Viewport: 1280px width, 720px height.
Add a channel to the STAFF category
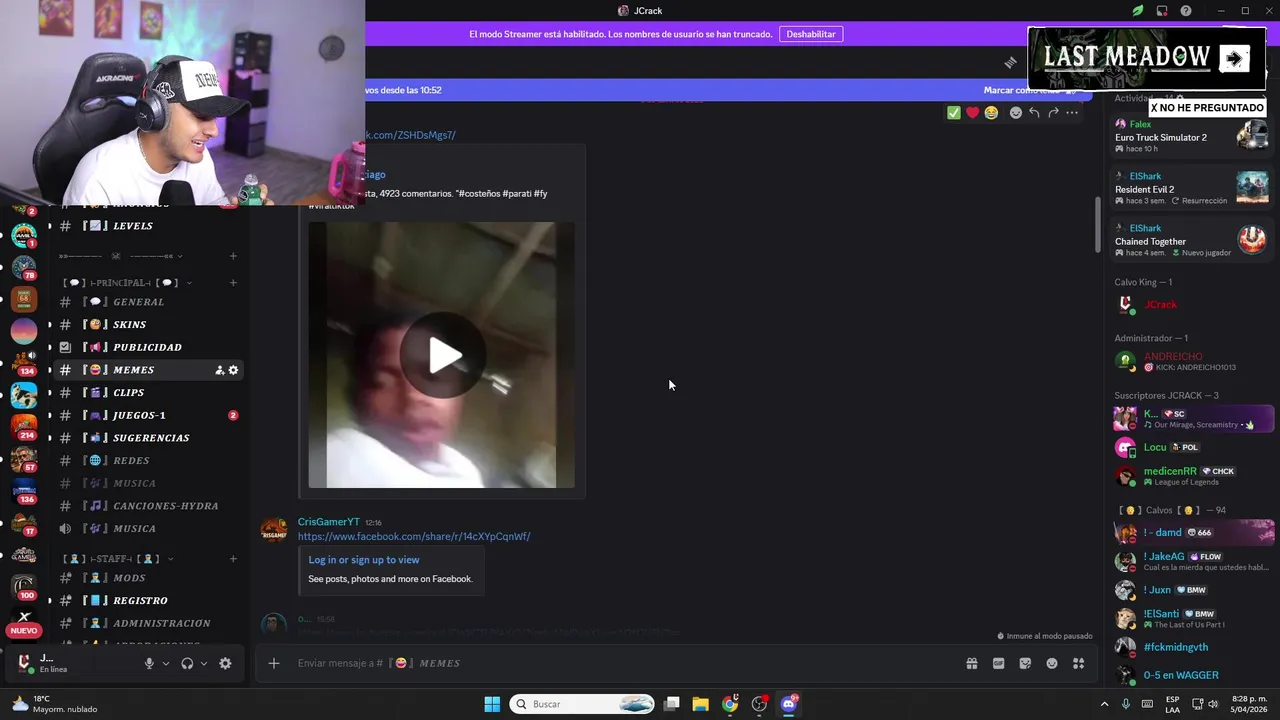point(233,559)
